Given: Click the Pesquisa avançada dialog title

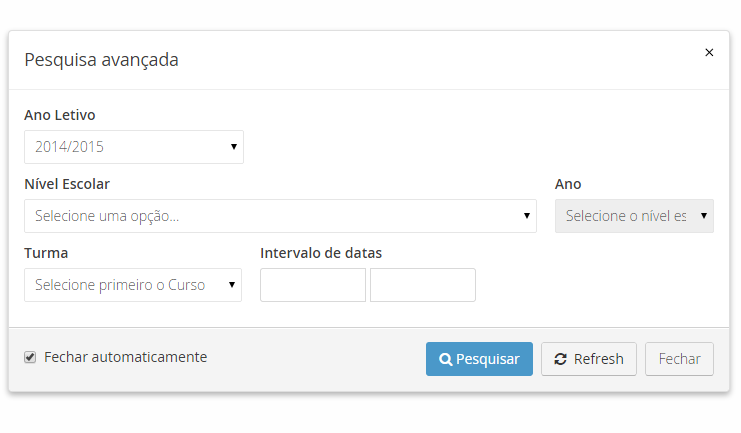Looking at the screenshot, I should [x=101, y=60].
